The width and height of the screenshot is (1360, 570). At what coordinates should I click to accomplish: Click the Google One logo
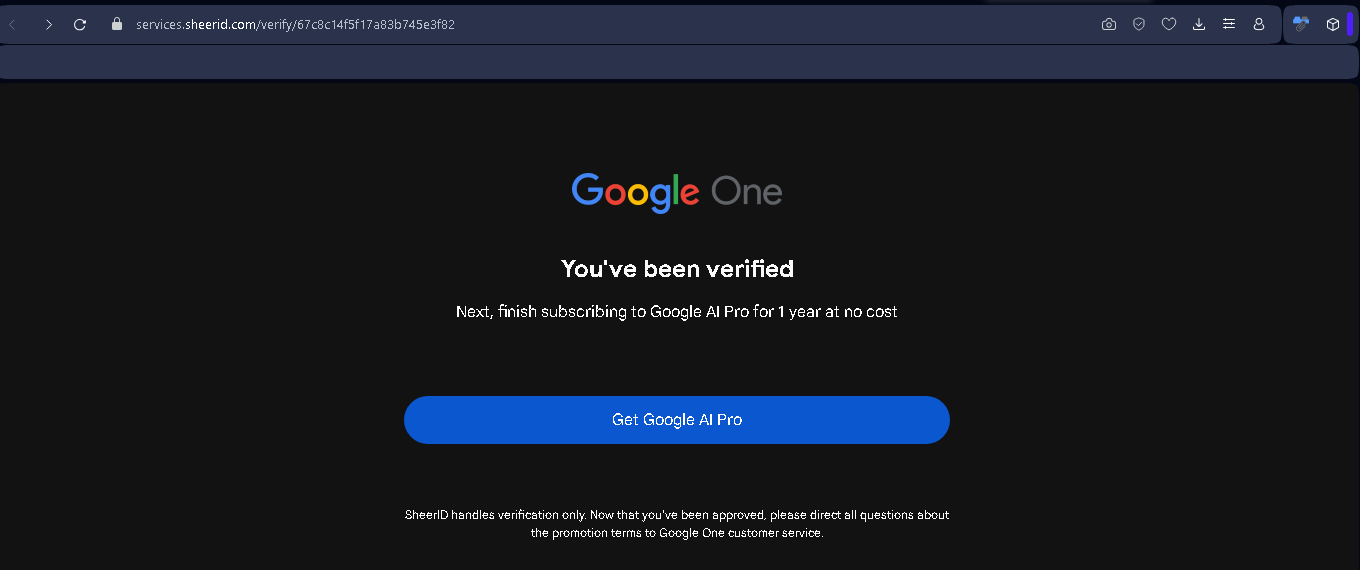[x=677, y=191]
